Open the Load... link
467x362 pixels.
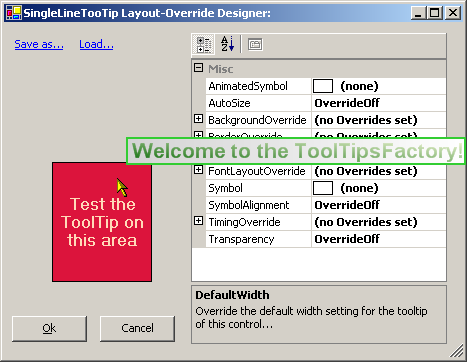point(96,44)
